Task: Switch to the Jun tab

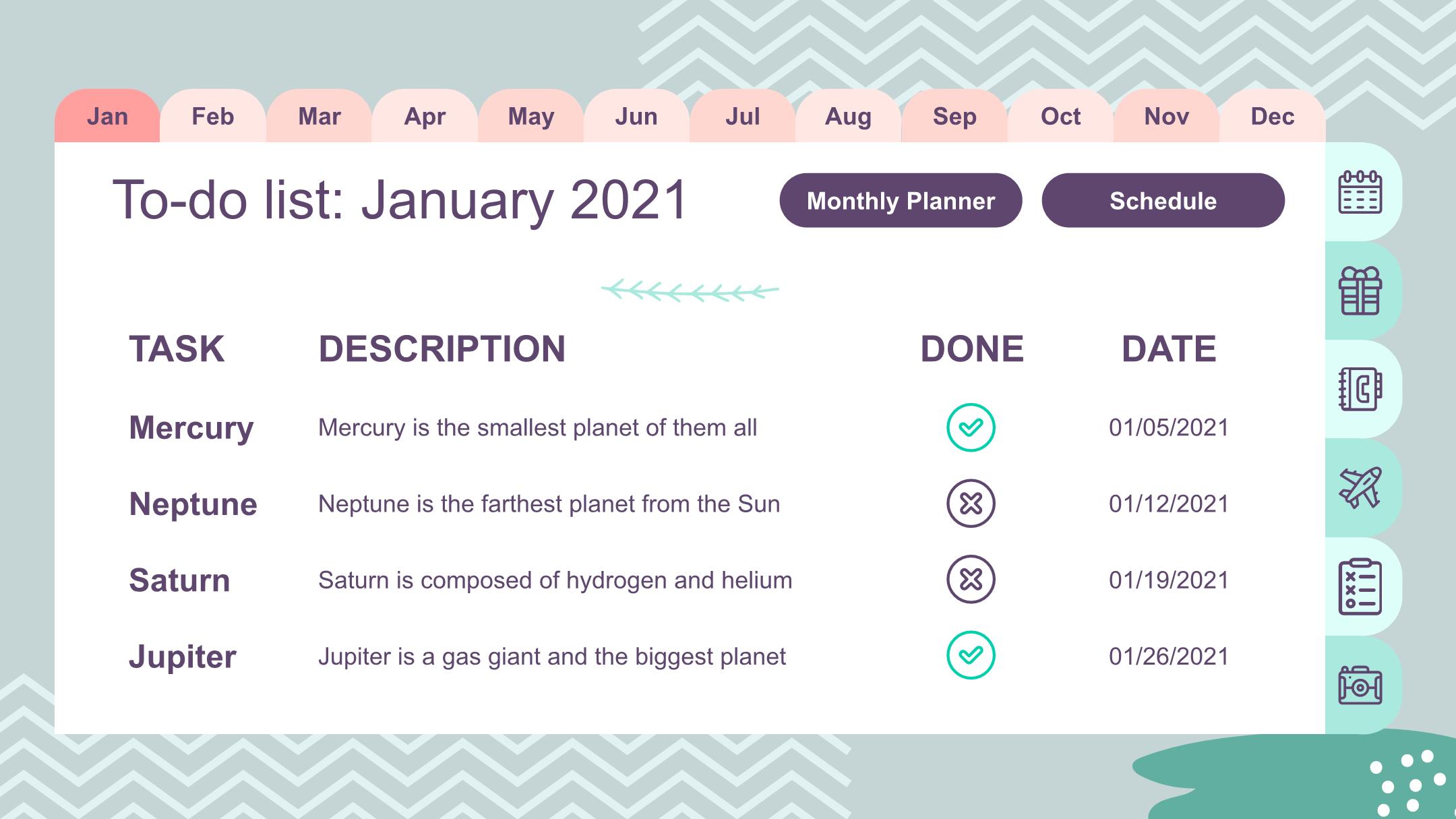Action: pos(636,116)
